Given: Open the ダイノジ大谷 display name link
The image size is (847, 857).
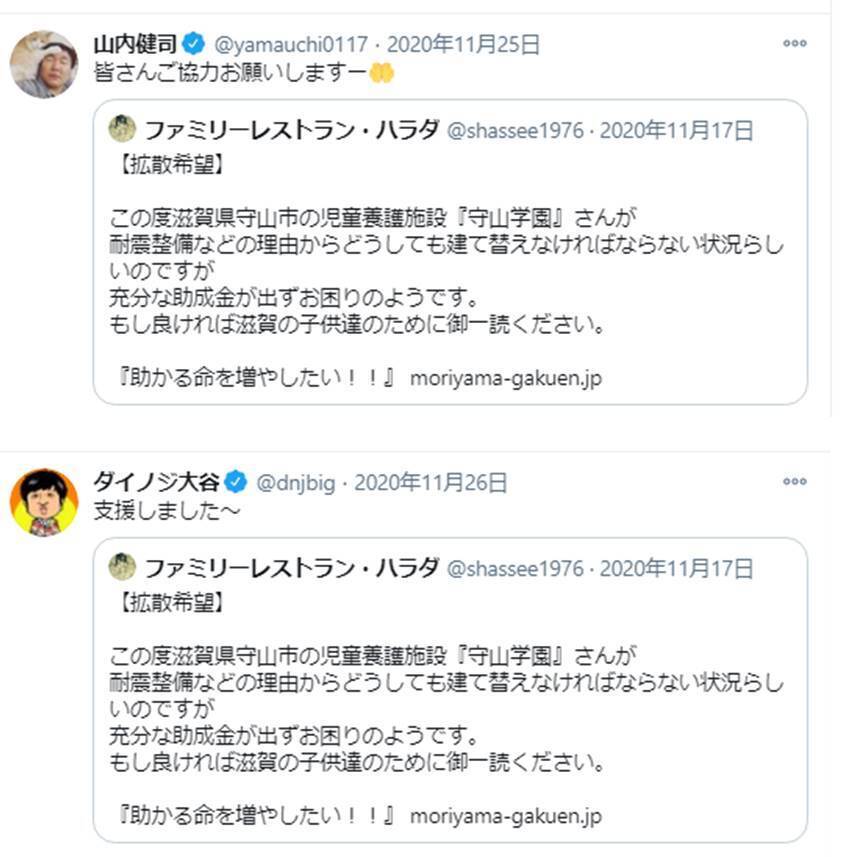Looking at the screenshot, I should pos(156,483).
